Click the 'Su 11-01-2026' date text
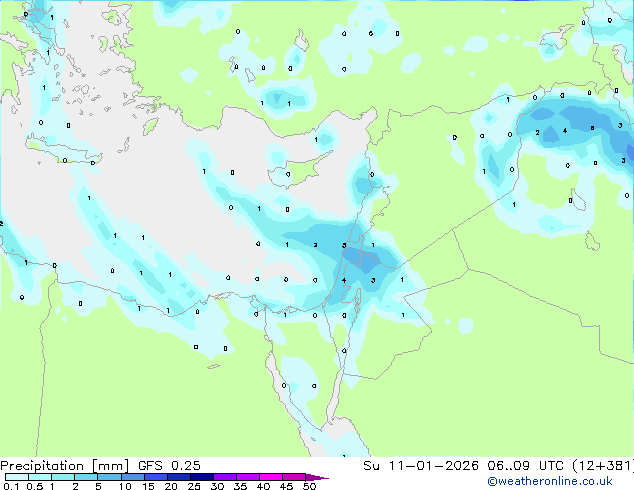 coord(421,466)
